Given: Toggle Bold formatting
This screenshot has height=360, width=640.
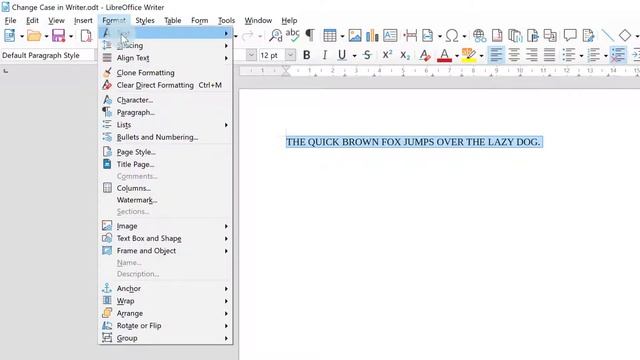Looking at the screenshot, I should pos(307,55).
